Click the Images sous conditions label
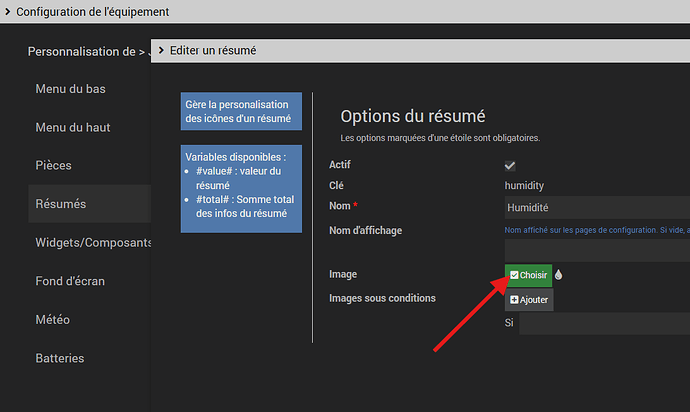690x412 pixels. click(382, 298)
